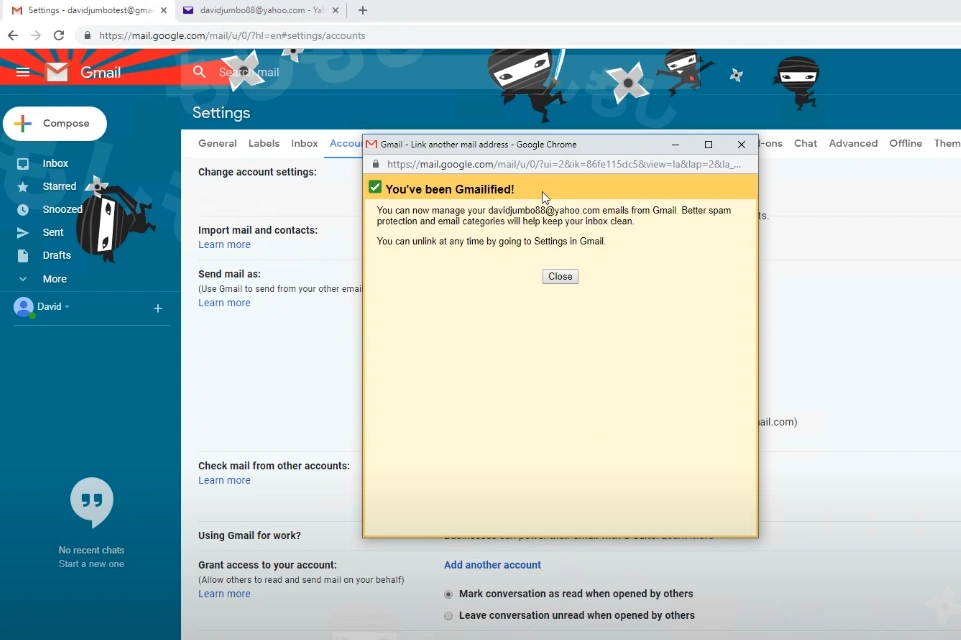Screen dimensions: 961x640
Task: Maximize the Link another mail address popup
Action: click(708, 145)
